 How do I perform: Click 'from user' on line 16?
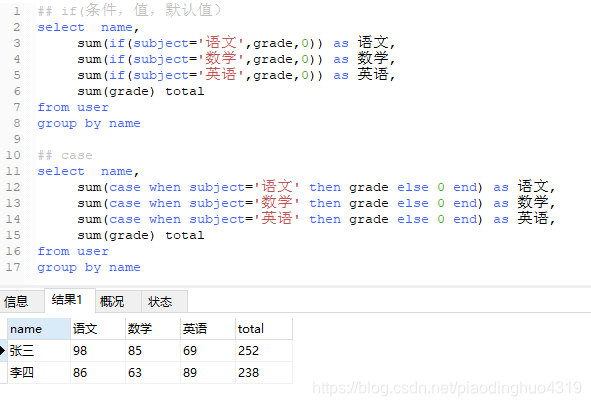(x=73, y=251)
